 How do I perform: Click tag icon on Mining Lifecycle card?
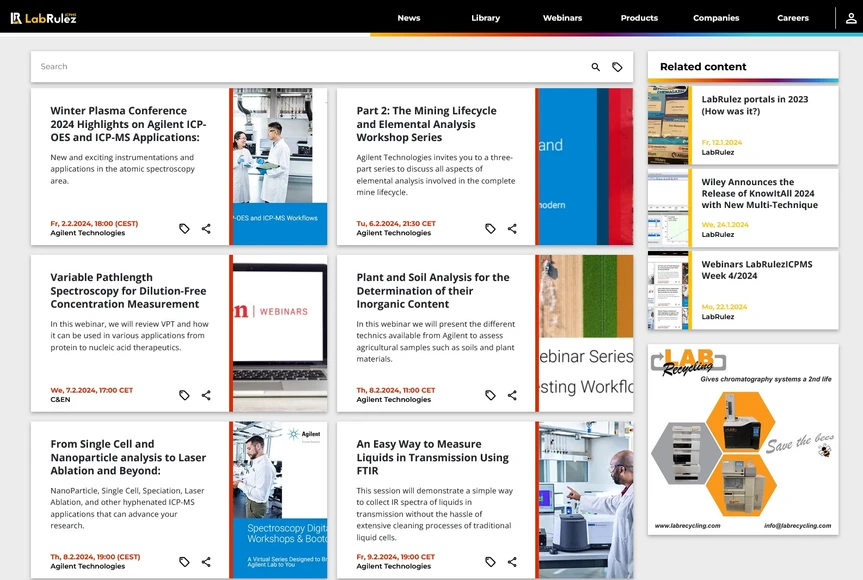490,228
